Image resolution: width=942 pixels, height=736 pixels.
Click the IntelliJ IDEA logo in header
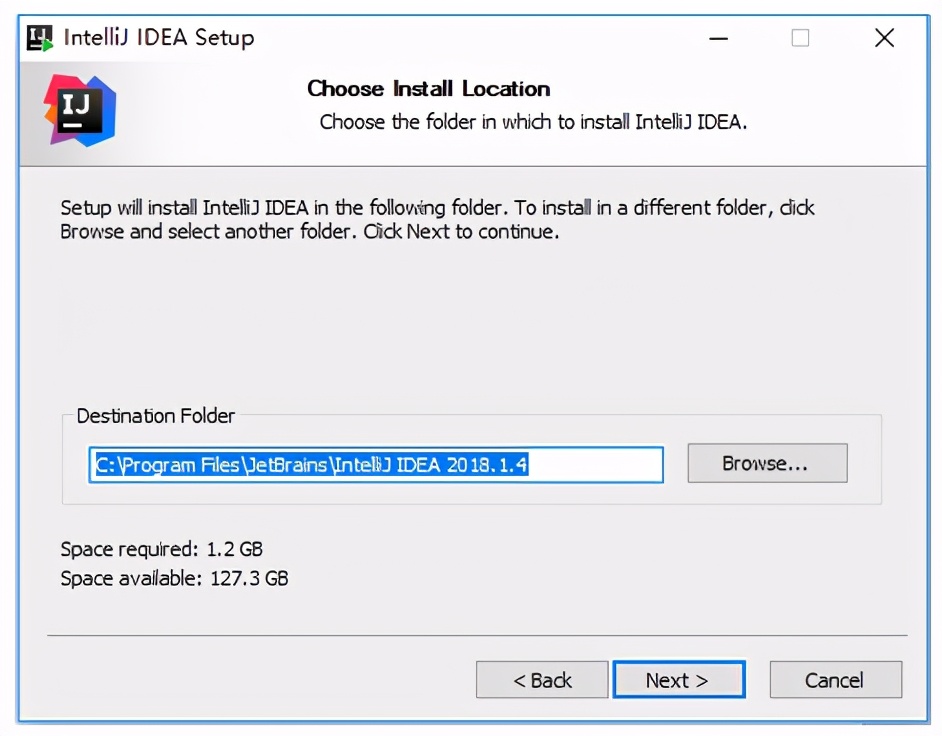(x=80, y=111)
